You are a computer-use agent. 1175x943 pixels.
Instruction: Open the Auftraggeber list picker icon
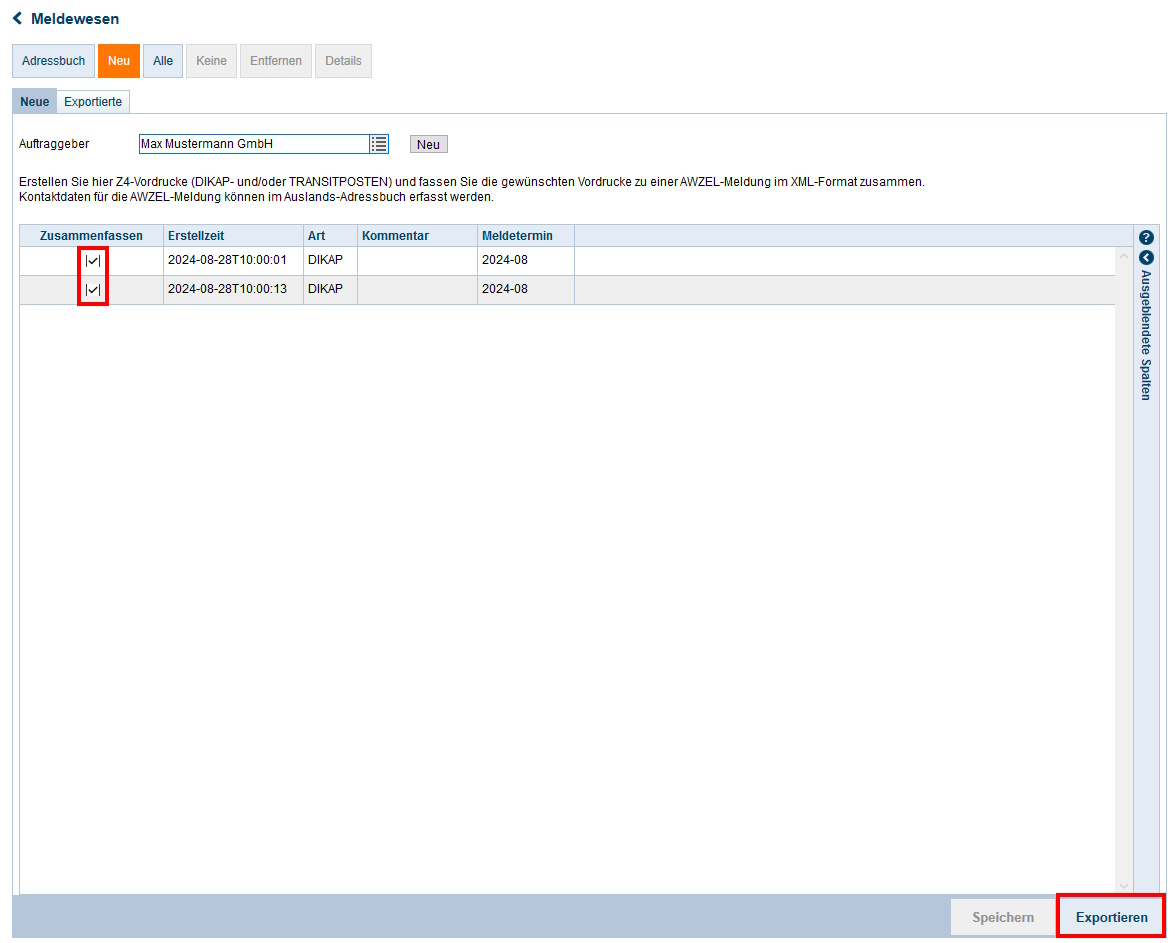pyautogui.click(x=379, y=144)
